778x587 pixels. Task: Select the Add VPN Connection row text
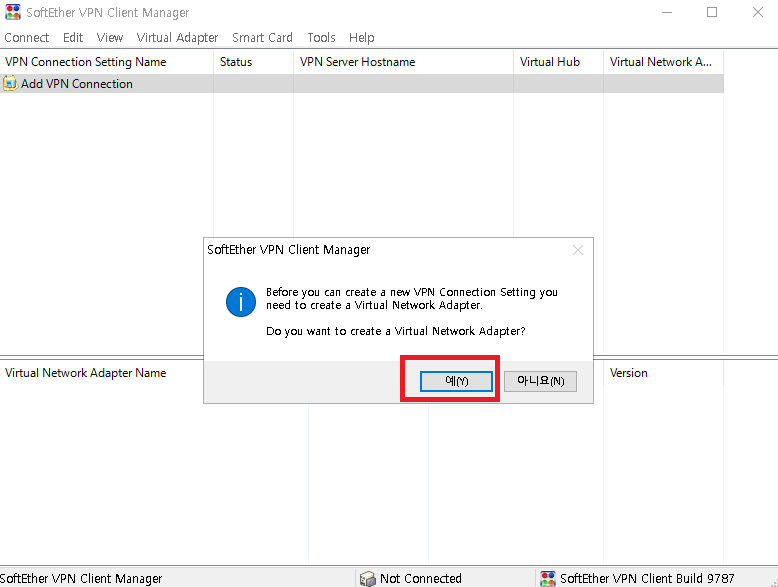coord(76,84)
